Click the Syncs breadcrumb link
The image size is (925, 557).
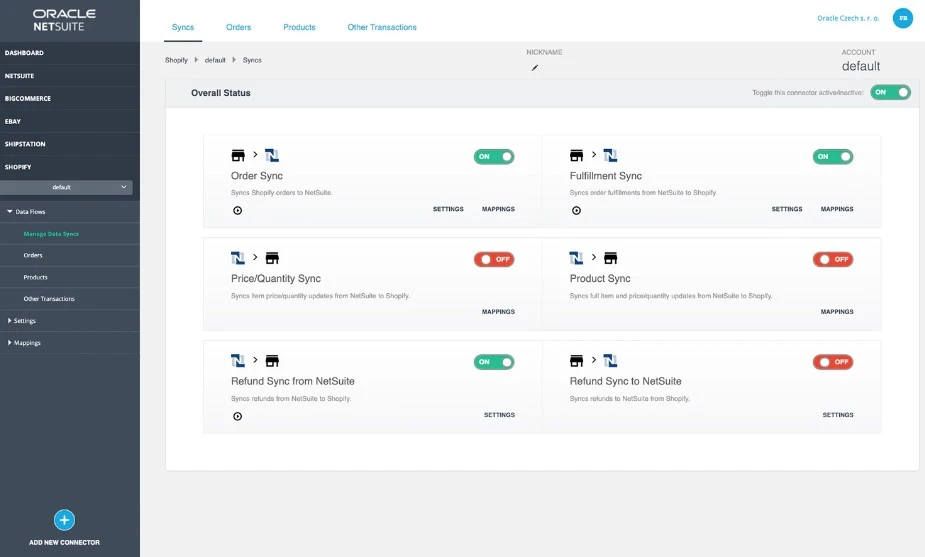(x=252, y=60)
